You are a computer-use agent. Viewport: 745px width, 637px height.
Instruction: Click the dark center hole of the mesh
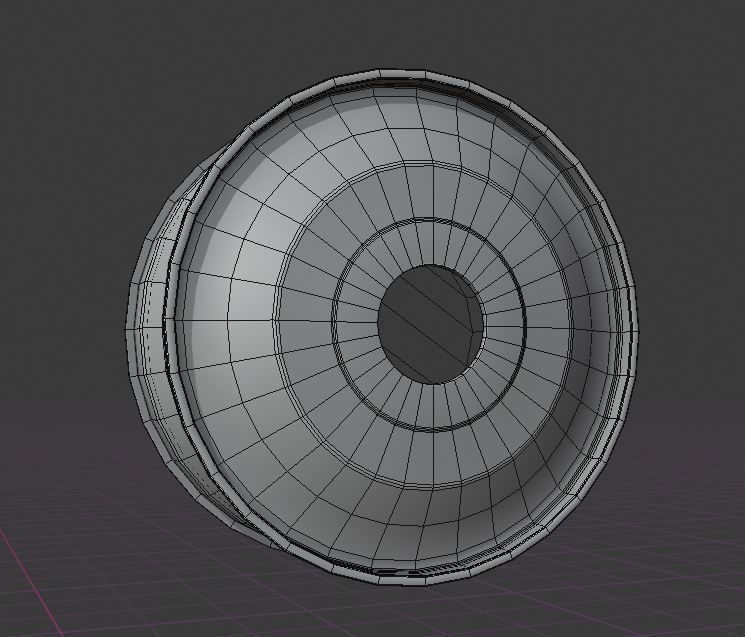tap(431, 324)
